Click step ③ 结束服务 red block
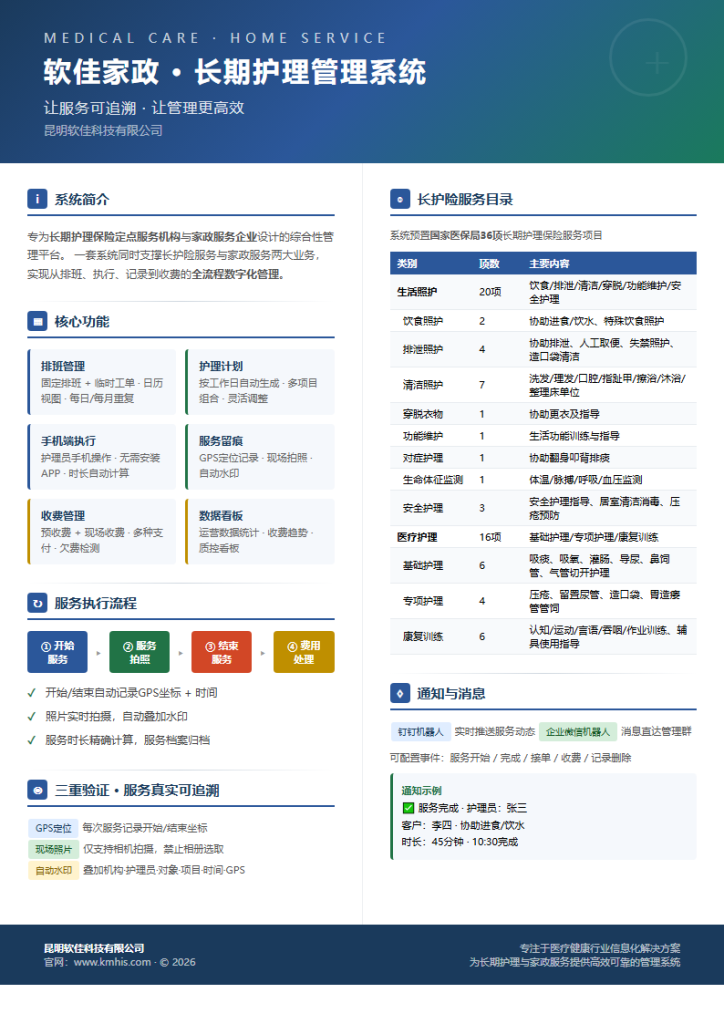Screen dimensions: 724x1024 click(x=221, y=652)
